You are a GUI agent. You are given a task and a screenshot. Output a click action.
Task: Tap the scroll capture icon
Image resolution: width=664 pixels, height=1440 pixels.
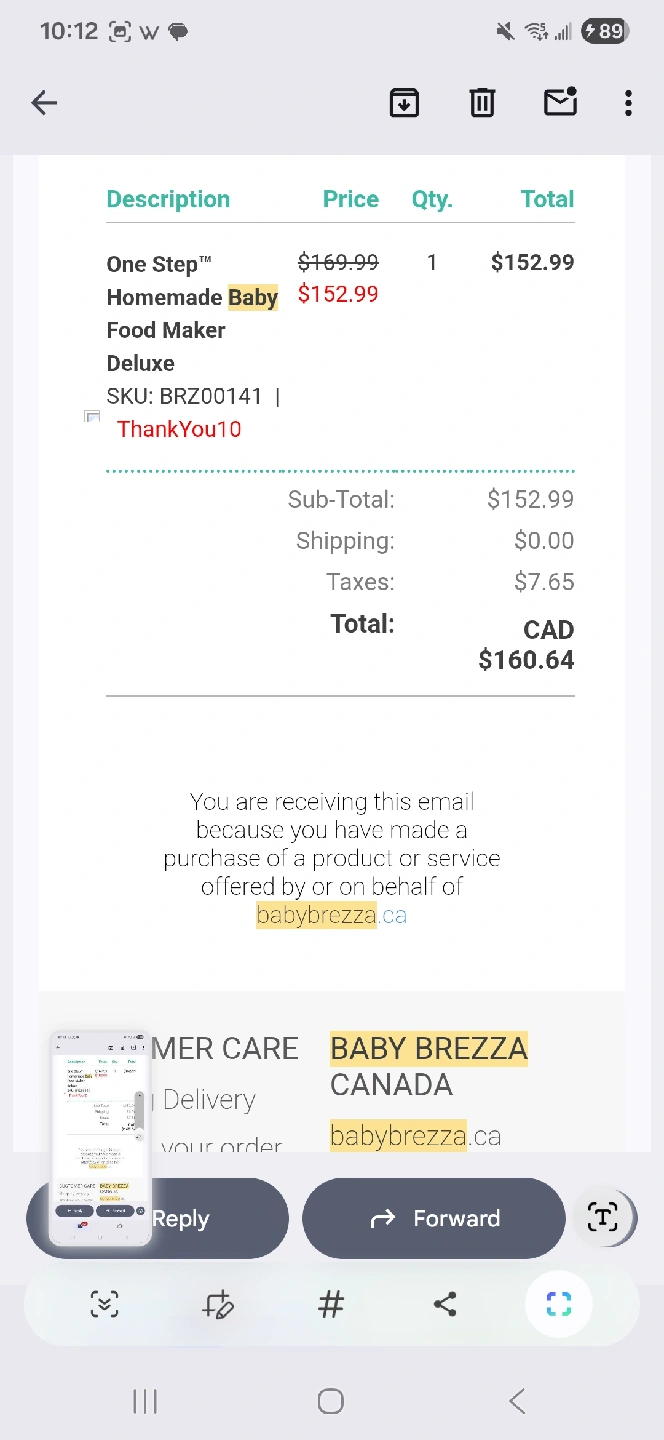(104, 1304)
